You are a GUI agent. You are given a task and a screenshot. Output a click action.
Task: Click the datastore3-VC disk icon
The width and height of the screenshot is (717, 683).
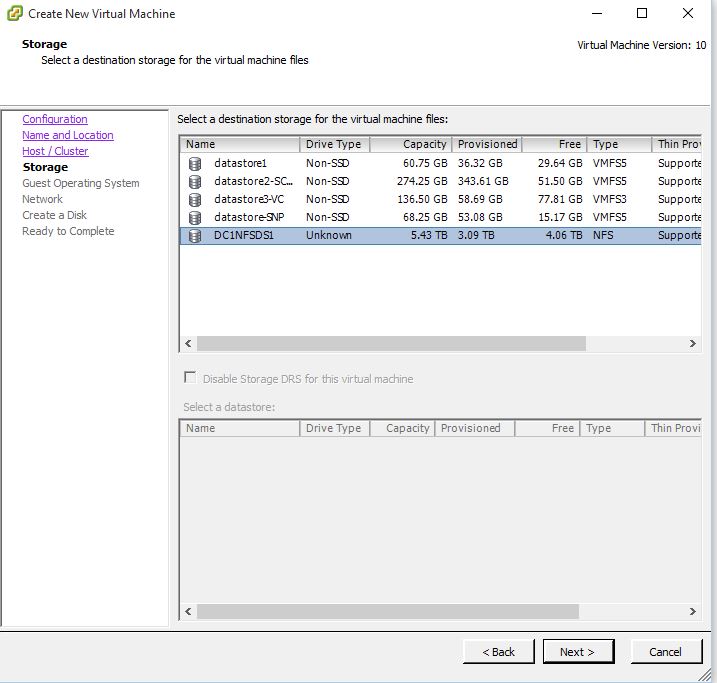pos(195,199)
